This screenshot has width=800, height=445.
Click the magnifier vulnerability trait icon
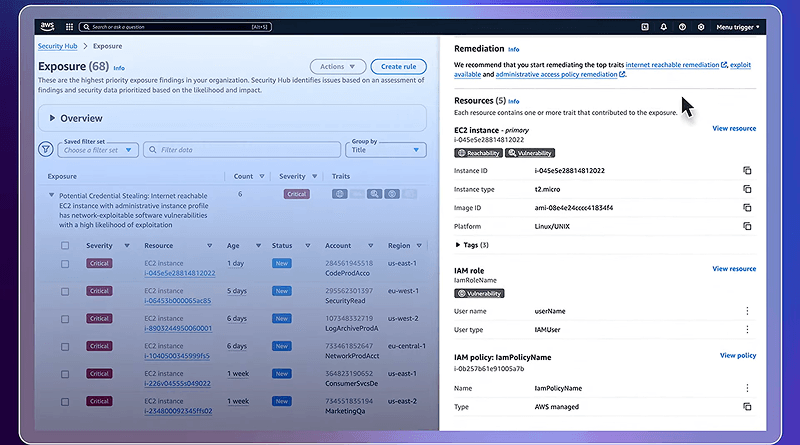[x=374, y=194]
